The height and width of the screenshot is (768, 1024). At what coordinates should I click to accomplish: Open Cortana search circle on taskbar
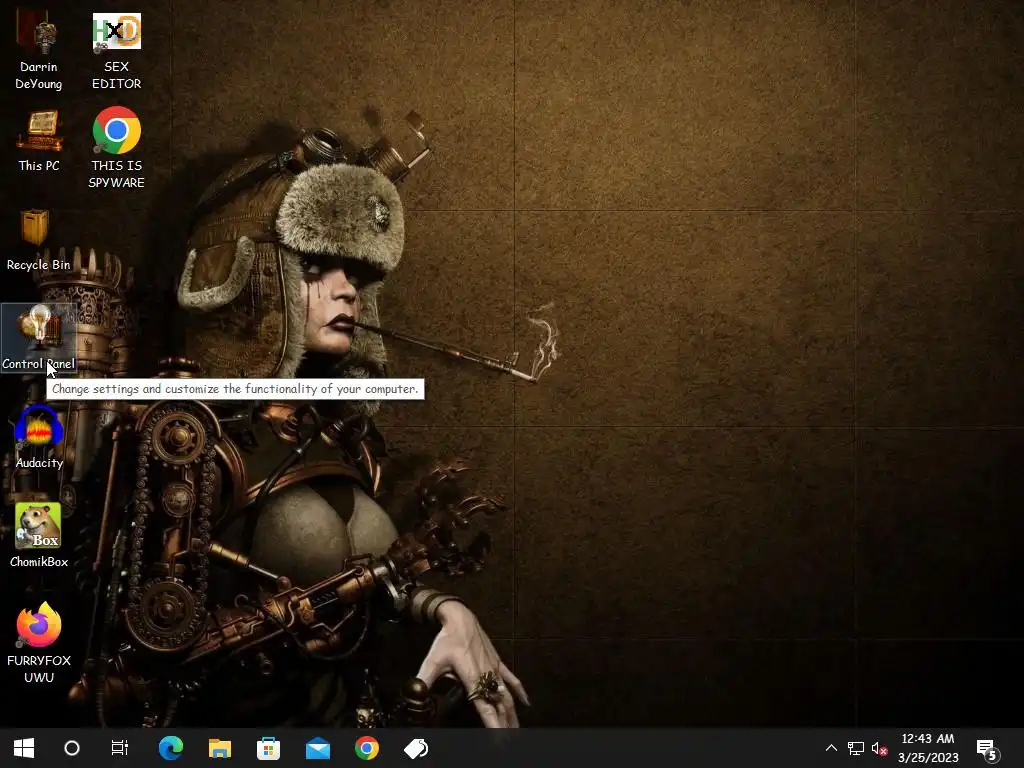pyautogui.click(x=72, y=748)
